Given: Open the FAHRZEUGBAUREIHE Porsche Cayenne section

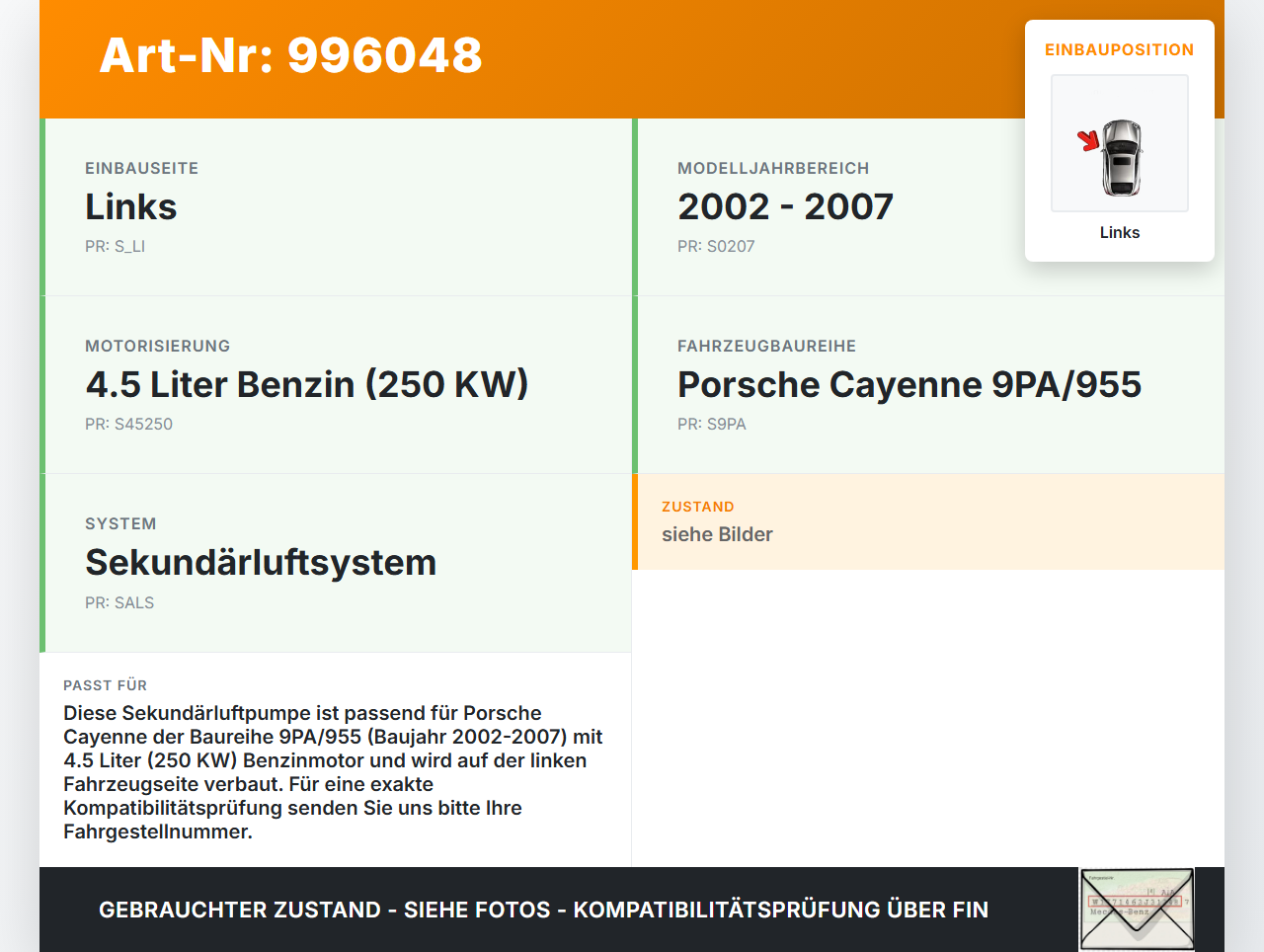Looking at the screenshot, I should pos(909,384).
